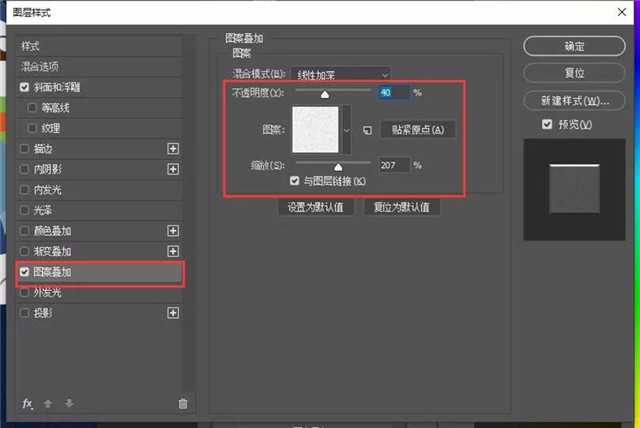This screenshot has height=428, width=640.
Task: Create new preset from current pattern icon
Action: tap(367, 130)
